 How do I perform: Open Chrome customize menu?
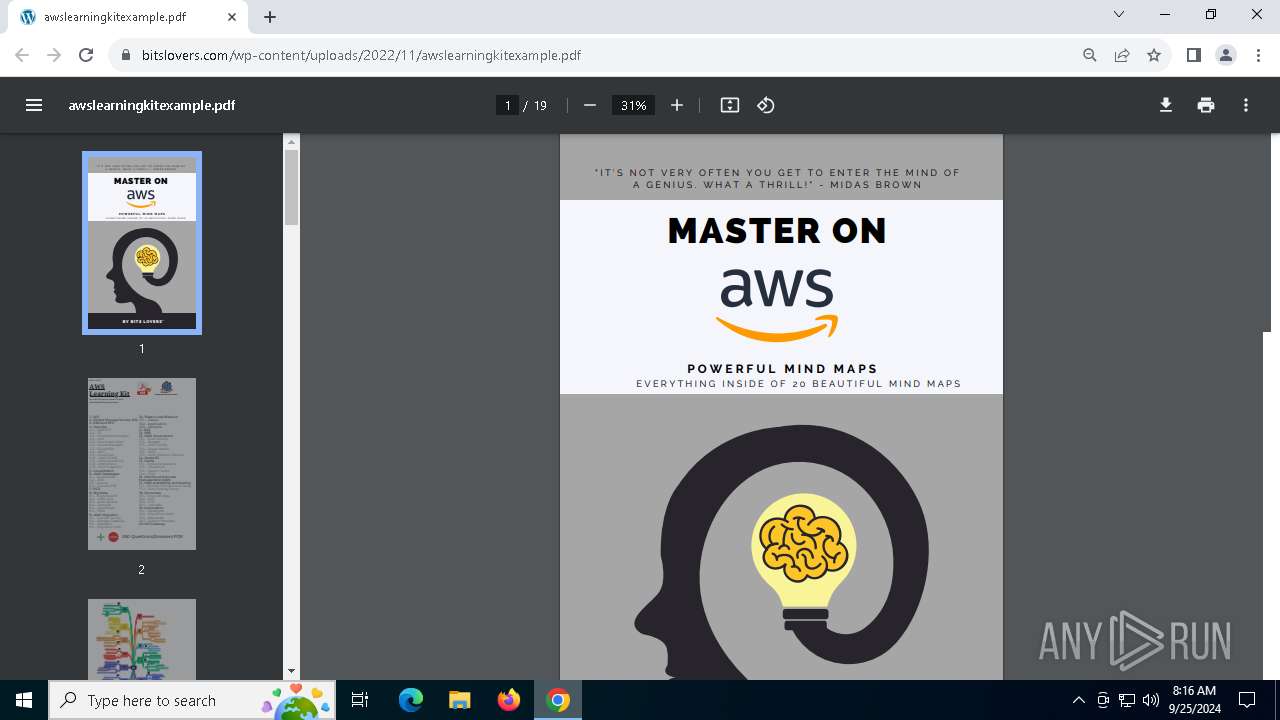(x=1258, y=55)
